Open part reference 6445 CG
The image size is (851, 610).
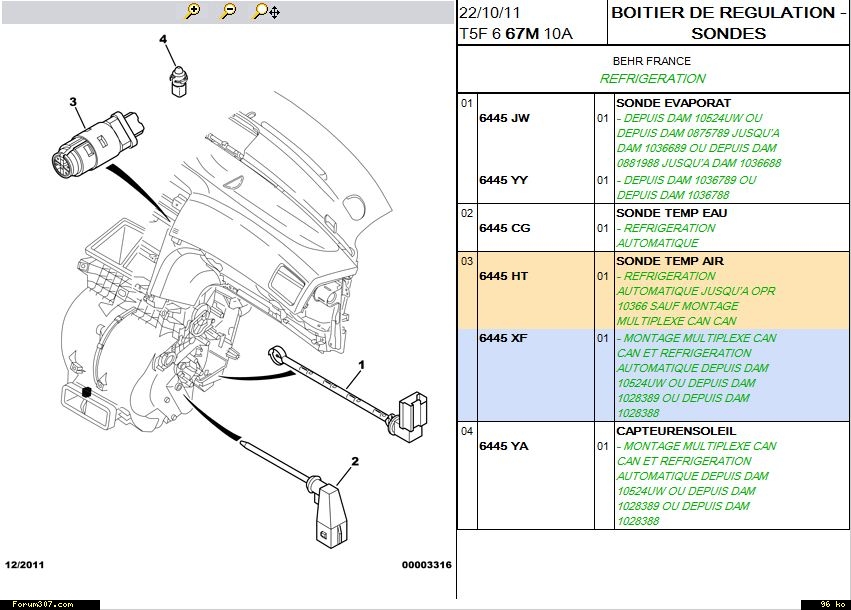click(504, 228)
